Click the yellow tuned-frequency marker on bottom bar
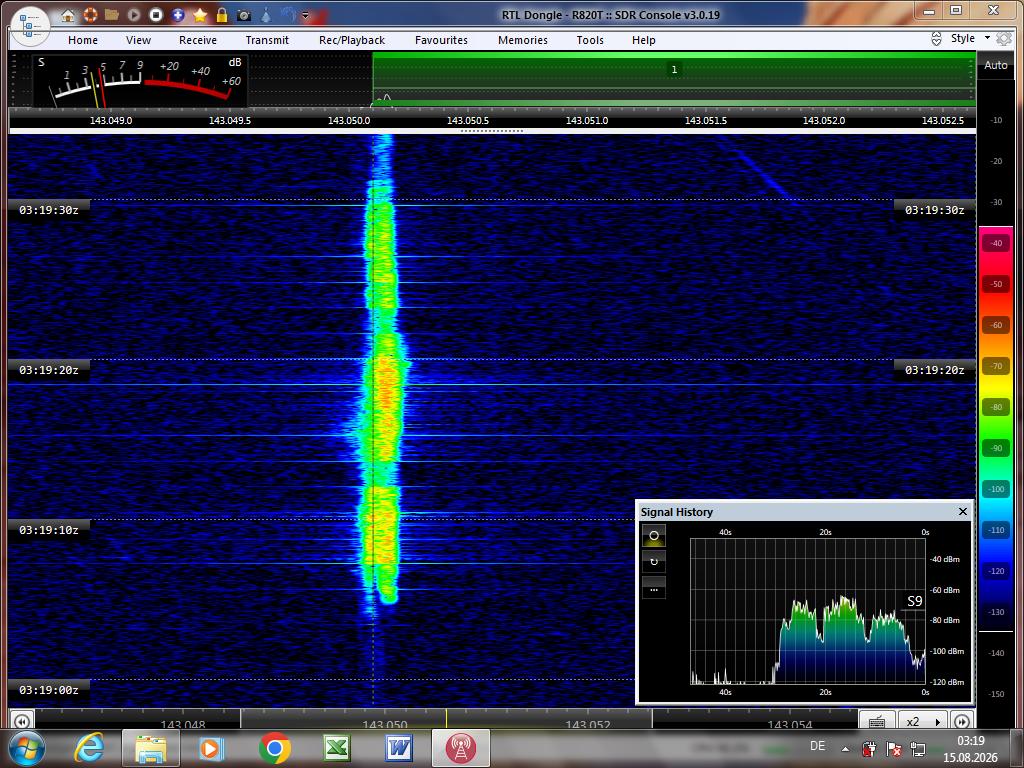The height and width of the screenshot is (768, 1024). tap(447, 718)
